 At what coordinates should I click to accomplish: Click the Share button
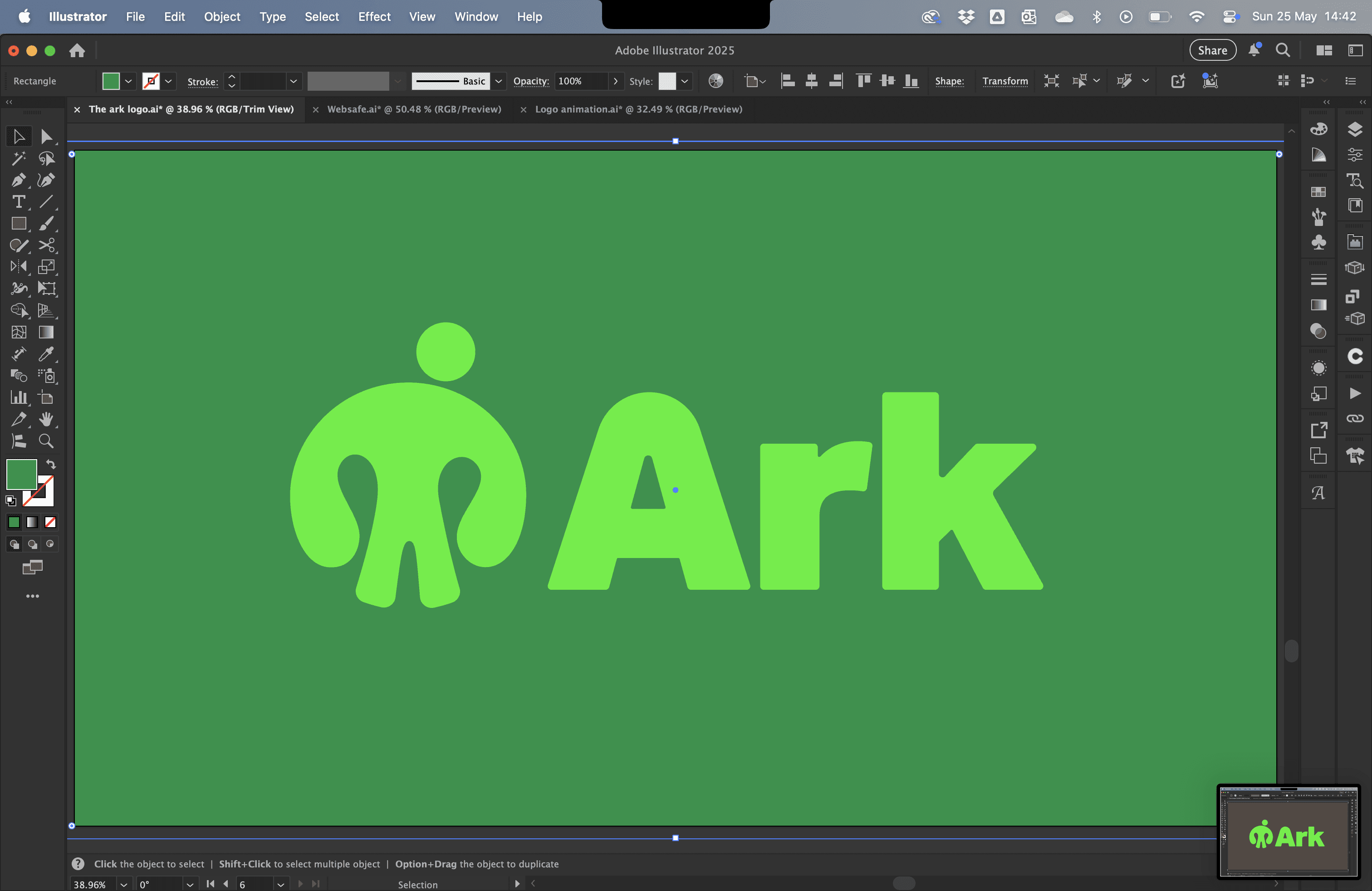tap(1212, 50)
